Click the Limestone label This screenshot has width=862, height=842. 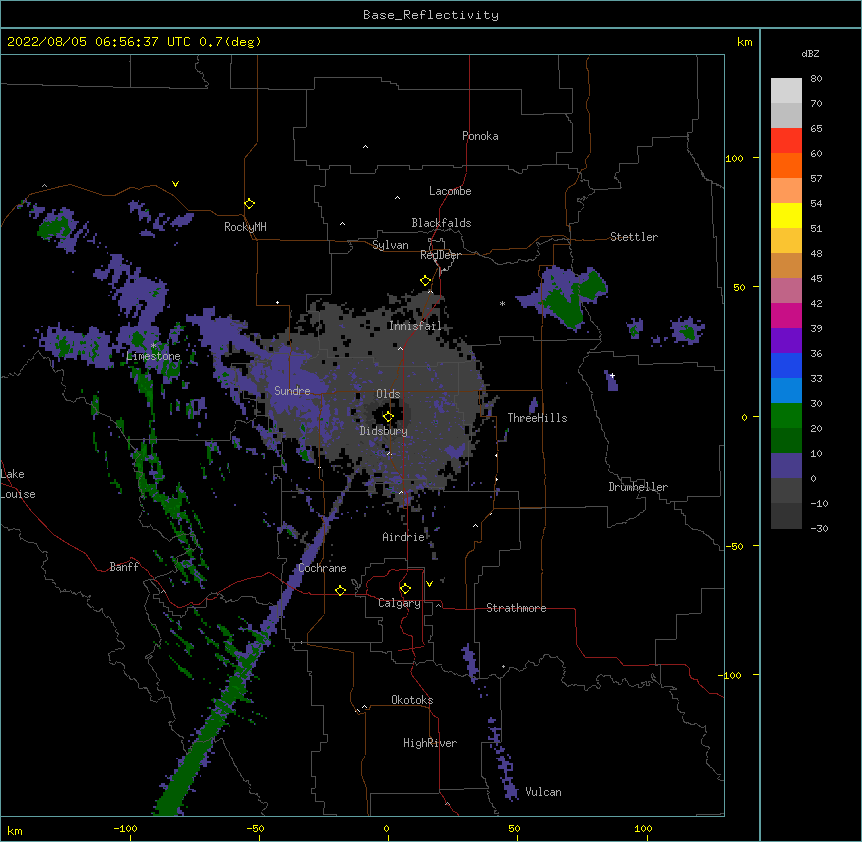click(x=153, y=356)
